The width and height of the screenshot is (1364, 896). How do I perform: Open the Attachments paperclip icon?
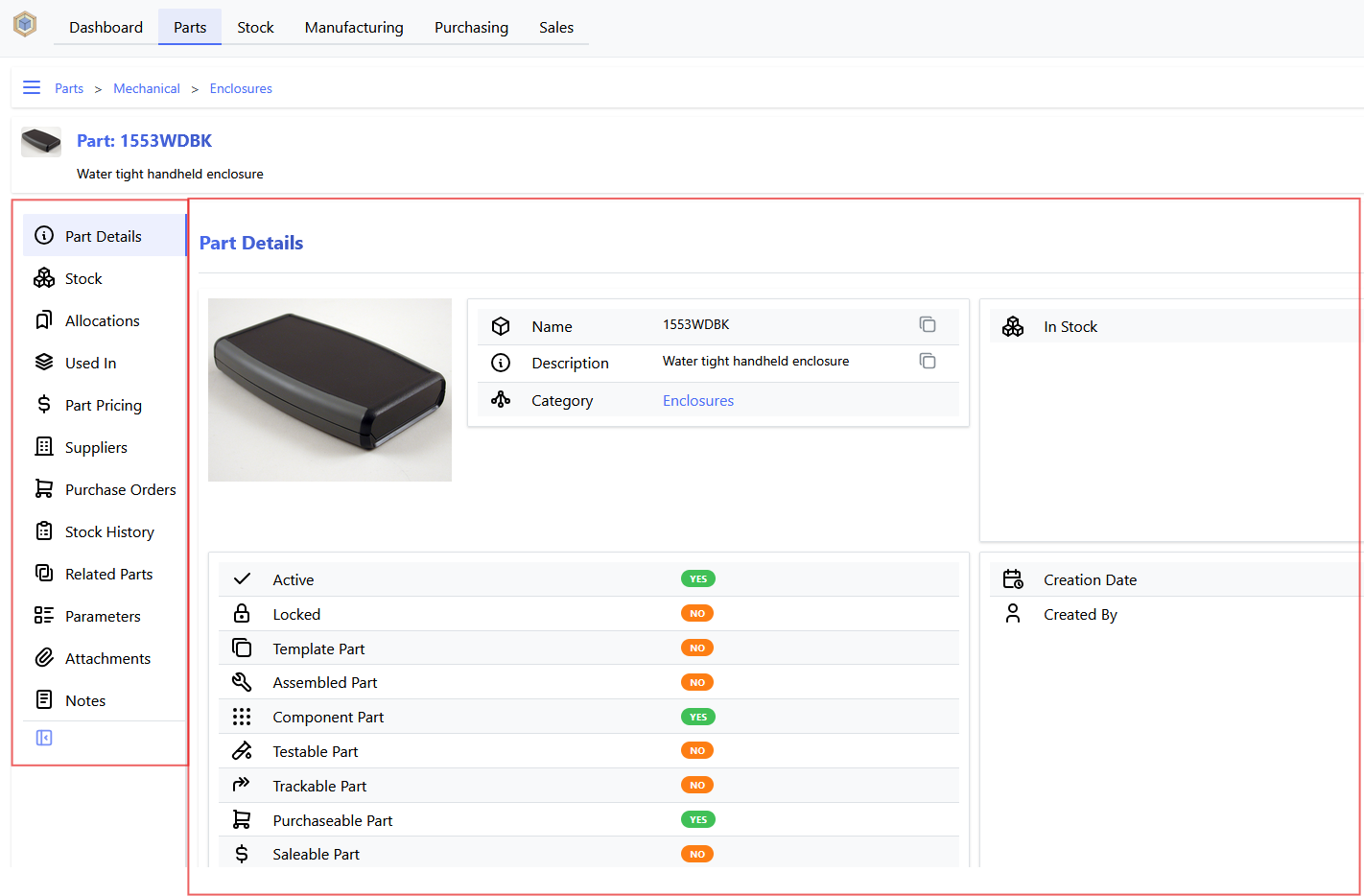pyautogui.click(x=44, y=657)
